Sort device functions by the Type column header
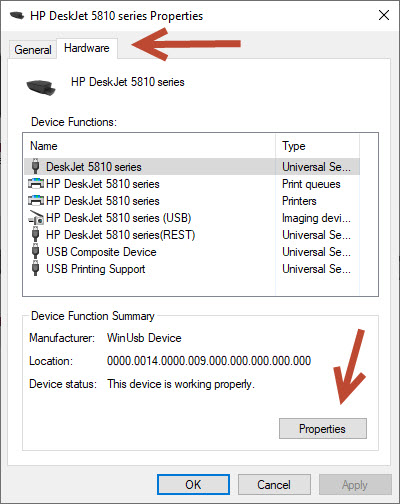400x504 pixels. tap(318, 146)
